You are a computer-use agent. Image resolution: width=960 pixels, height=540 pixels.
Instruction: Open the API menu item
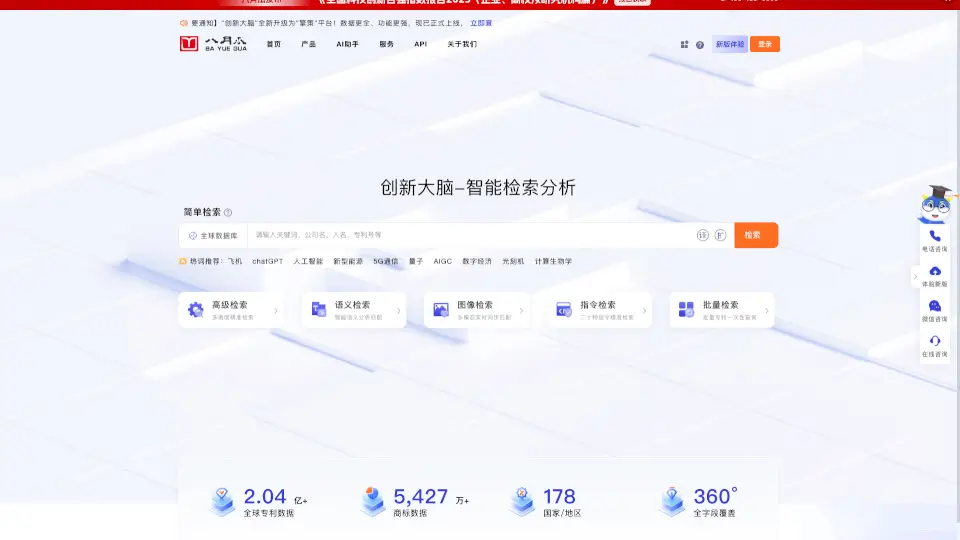(421, 44)
